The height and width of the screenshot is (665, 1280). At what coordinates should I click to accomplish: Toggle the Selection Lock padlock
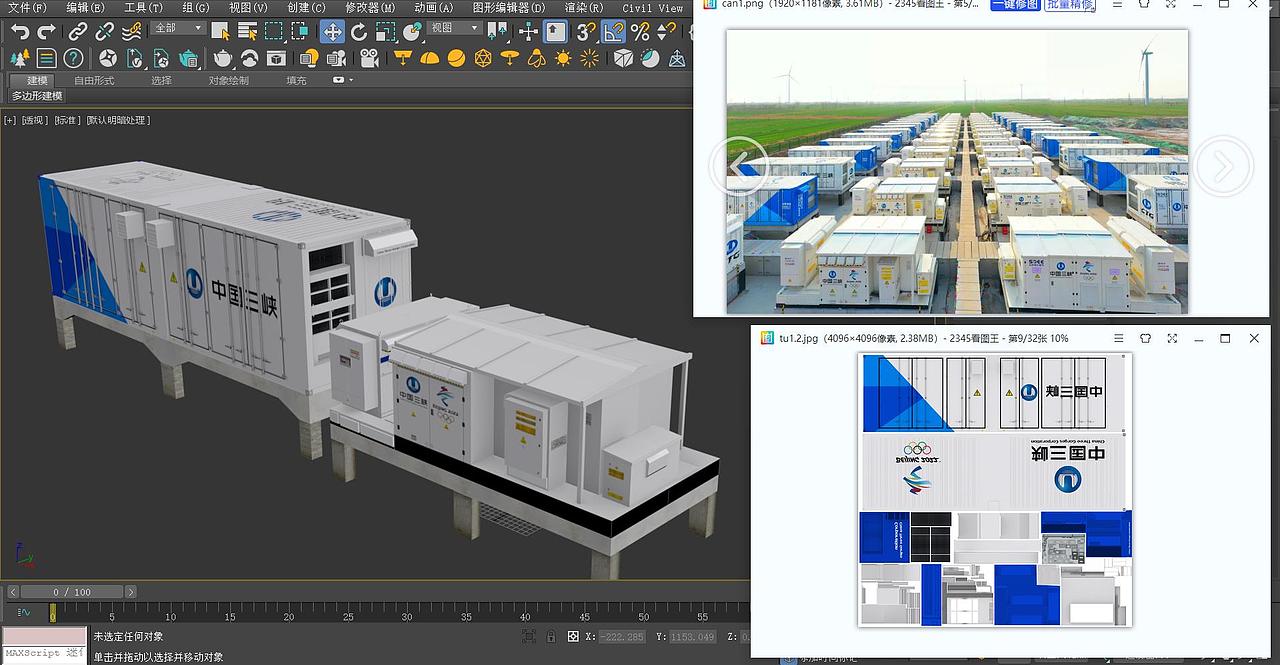pyautogui.click(x=551, y=636)
